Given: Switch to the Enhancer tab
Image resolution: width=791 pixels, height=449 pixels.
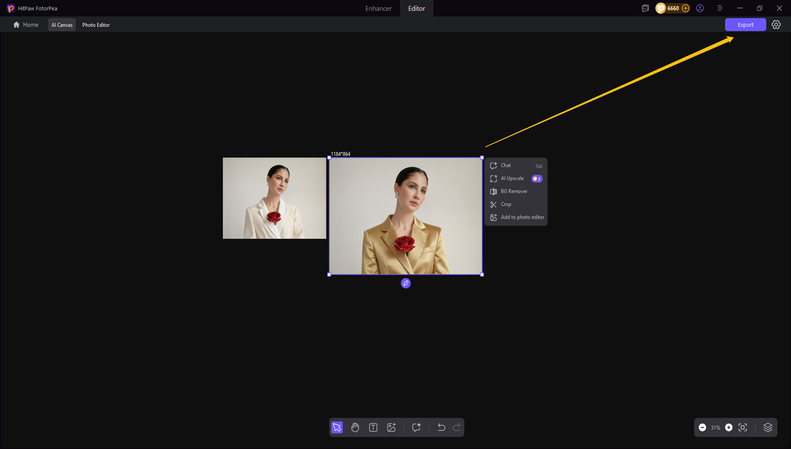Looking at the screenshot, I should tap(378, 8).
